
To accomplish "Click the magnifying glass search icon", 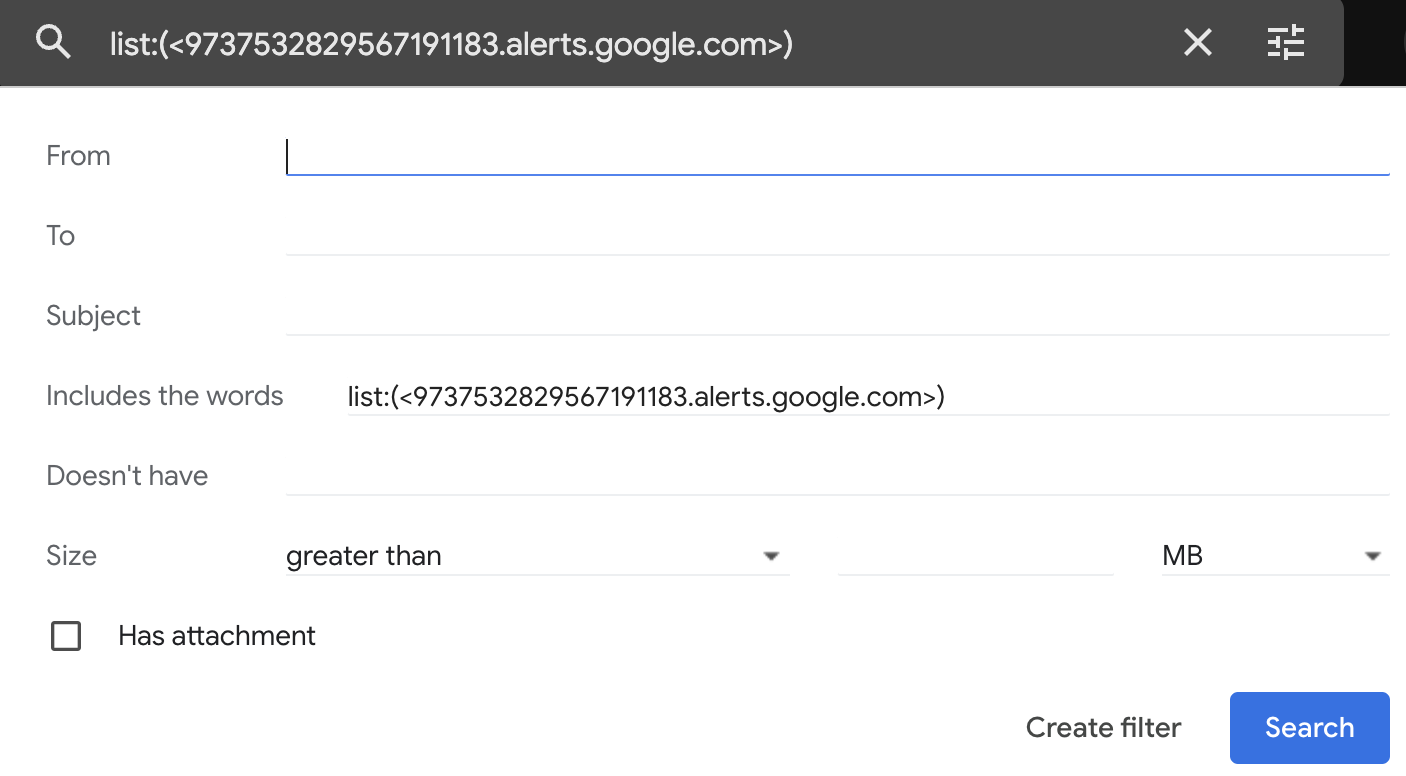I will (53, 42).
